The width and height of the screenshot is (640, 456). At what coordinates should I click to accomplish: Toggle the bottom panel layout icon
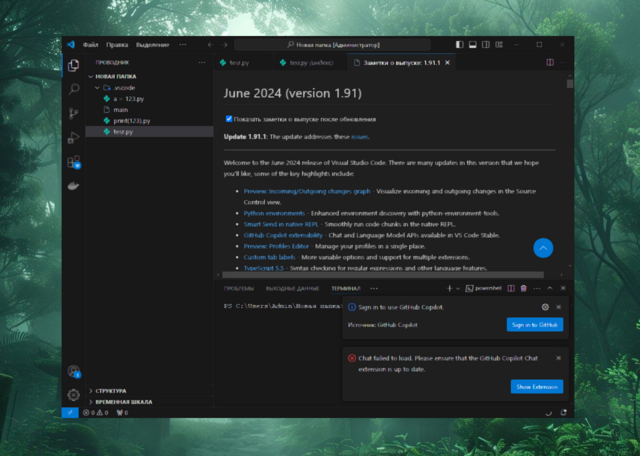pyautogui.click(x=473, y=44)
